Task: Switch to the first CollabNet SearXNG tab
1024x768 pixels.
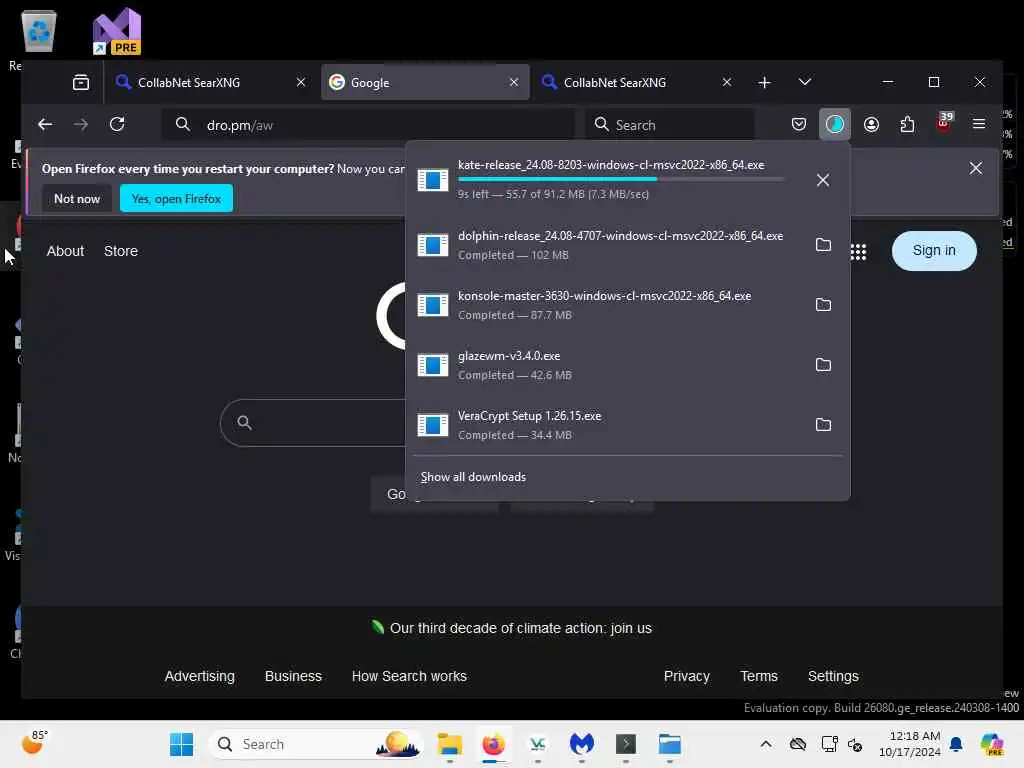Action: pos(208,82)
